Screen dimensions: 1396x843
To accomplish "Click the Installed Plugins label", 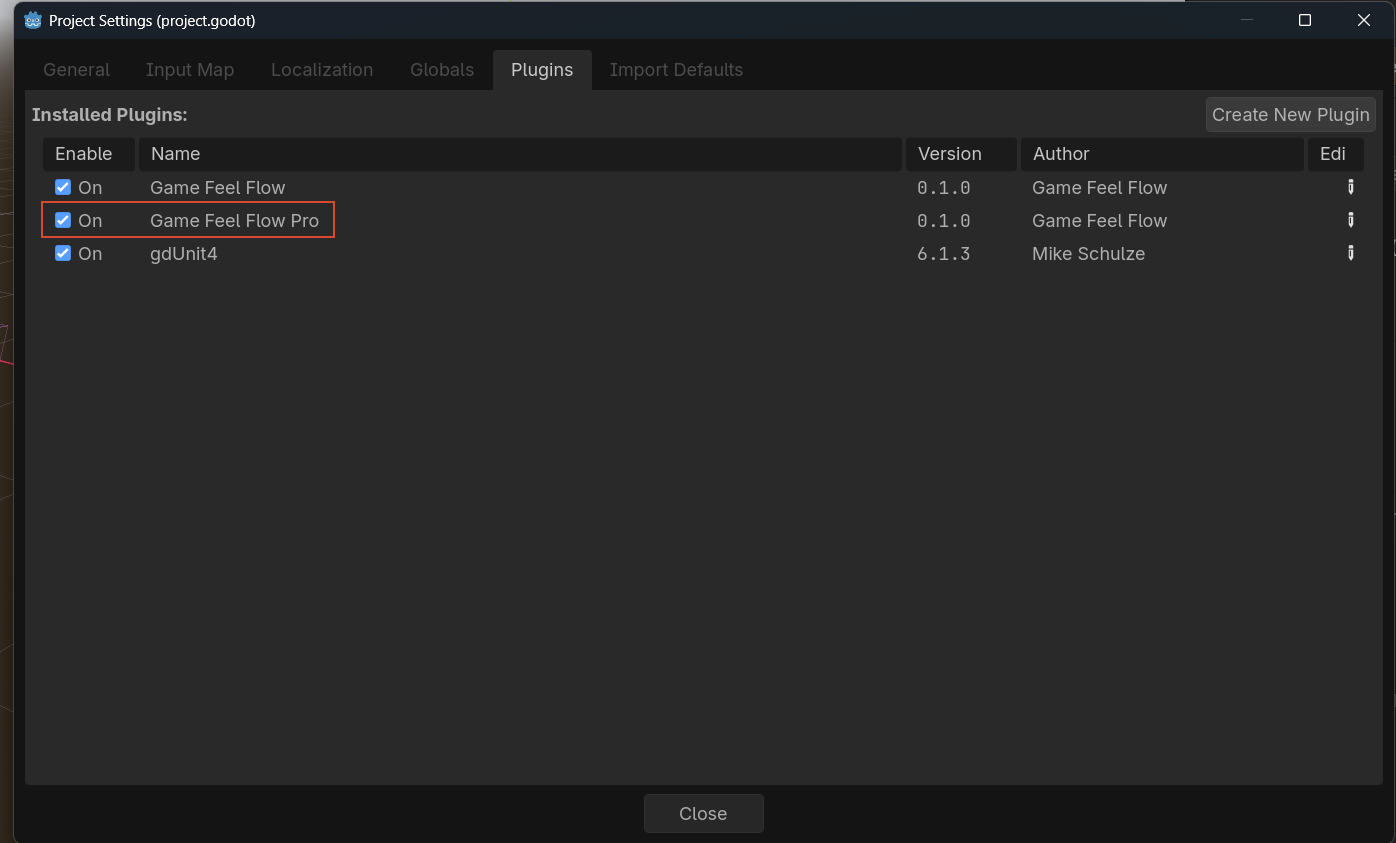I will coord(110,115).
